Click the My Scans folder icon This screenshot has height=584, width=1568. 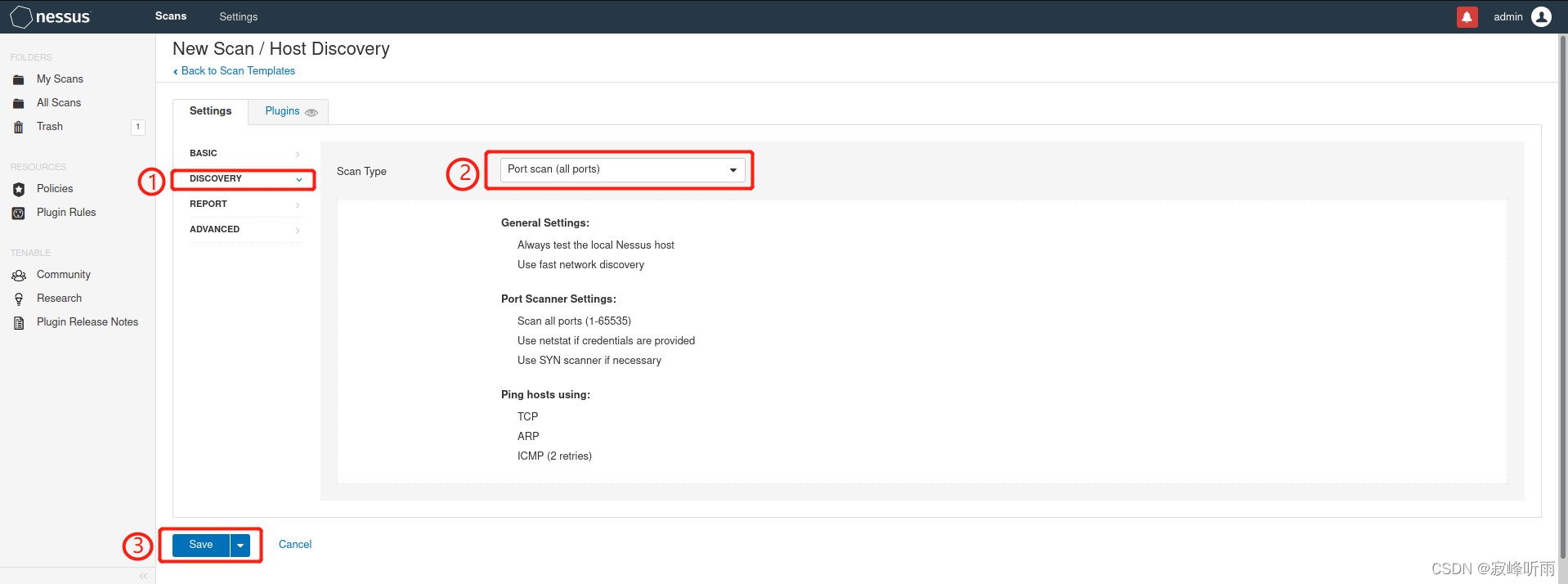(18, 79)
